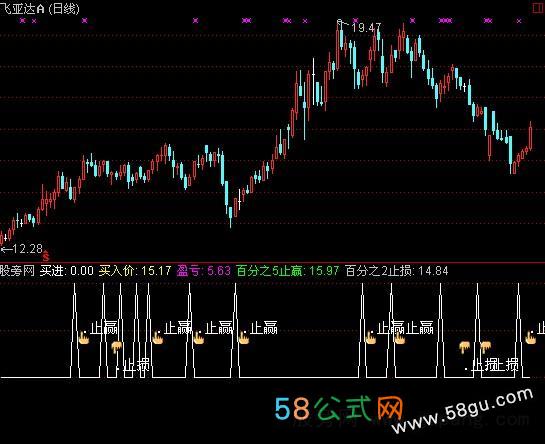Click the peak candlestick marked 19.47
The height and width of the screenshot is (444, 545).
click(337, 45)
